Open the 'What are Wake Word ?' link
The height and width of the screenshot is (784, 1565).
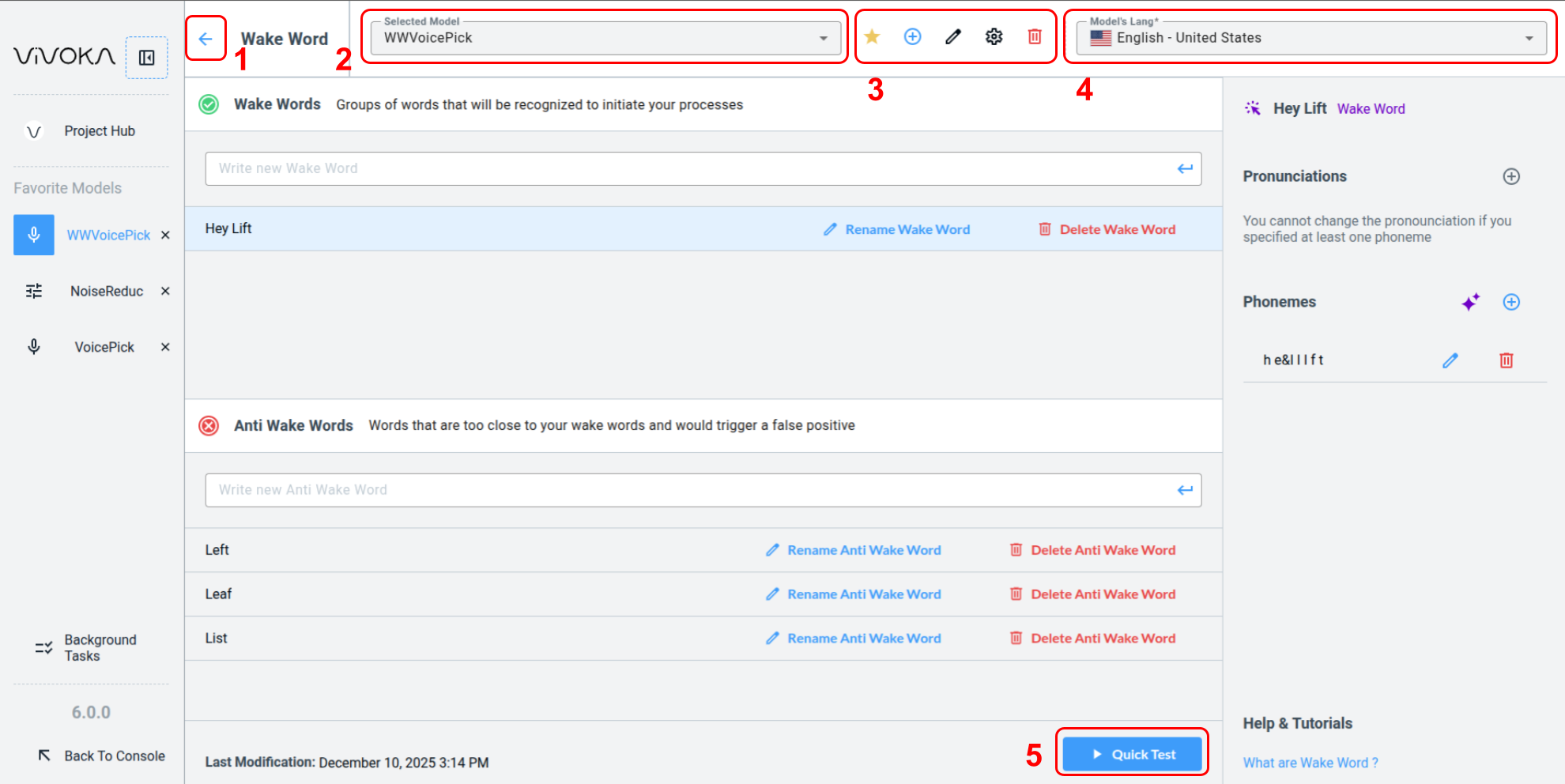click(x=1310, y=763)
